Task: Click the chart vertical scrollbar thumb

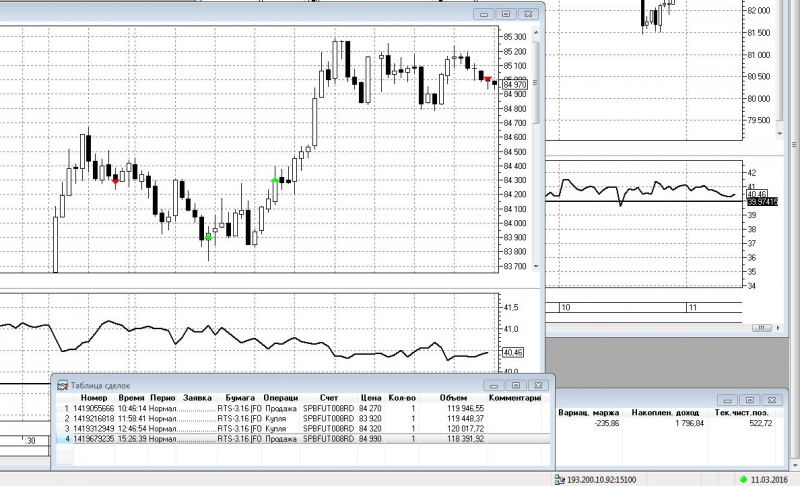Action: (x=536, y=83)
